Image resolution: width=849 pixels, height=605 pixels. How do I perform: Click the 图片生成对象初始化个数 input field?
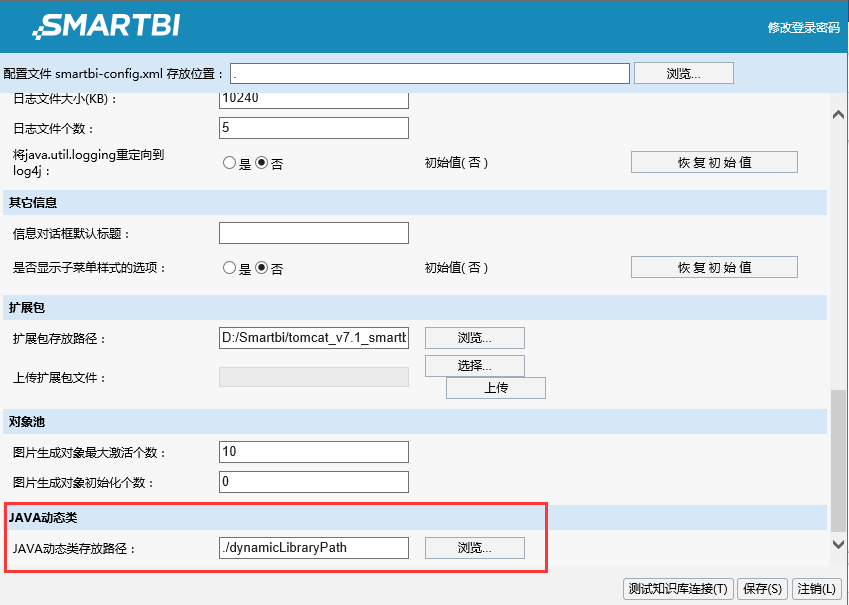pyautogui.click(x=314, y=482)
